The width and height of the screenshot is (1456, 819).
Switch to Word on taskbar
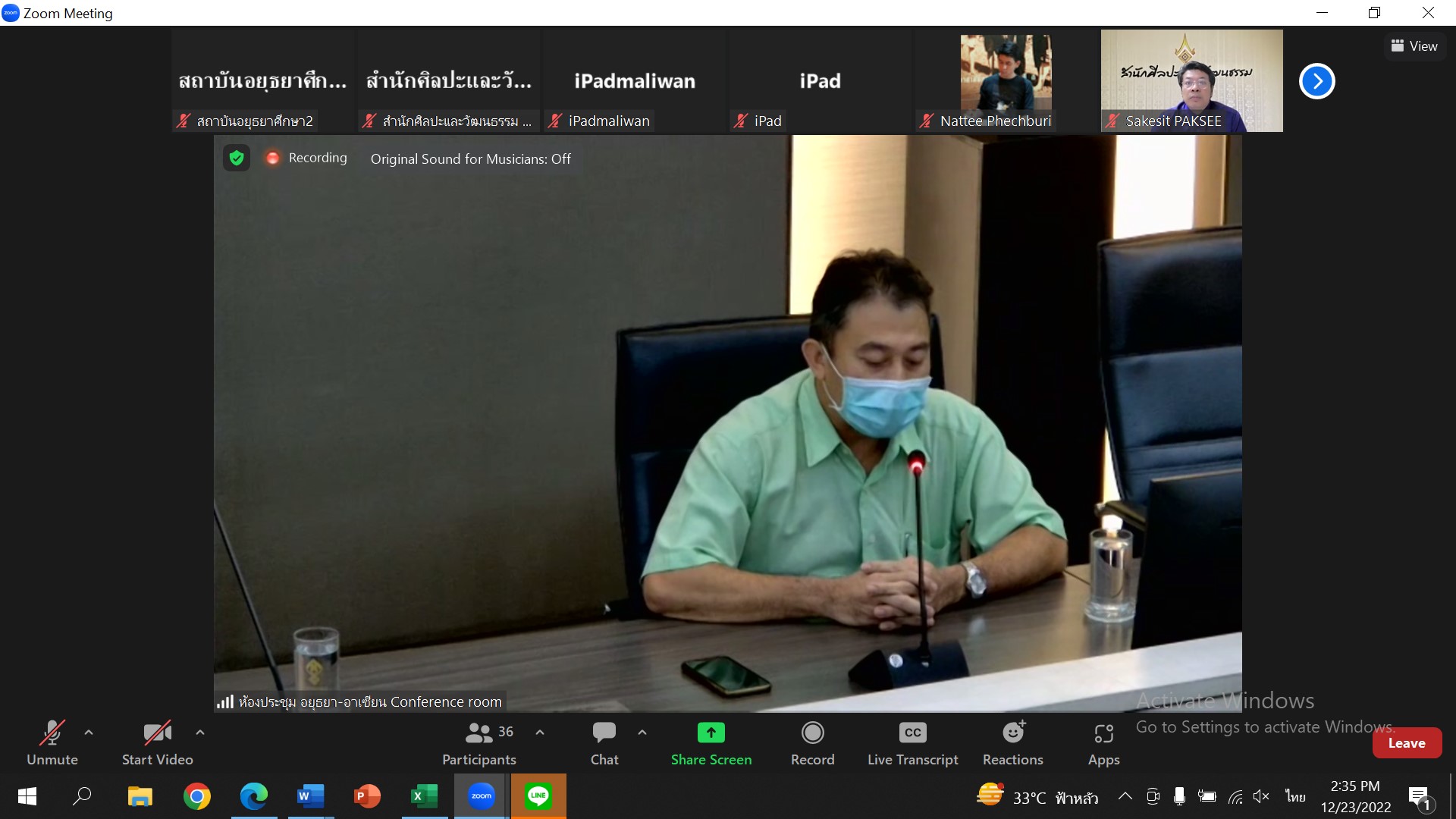coord(311,796)
